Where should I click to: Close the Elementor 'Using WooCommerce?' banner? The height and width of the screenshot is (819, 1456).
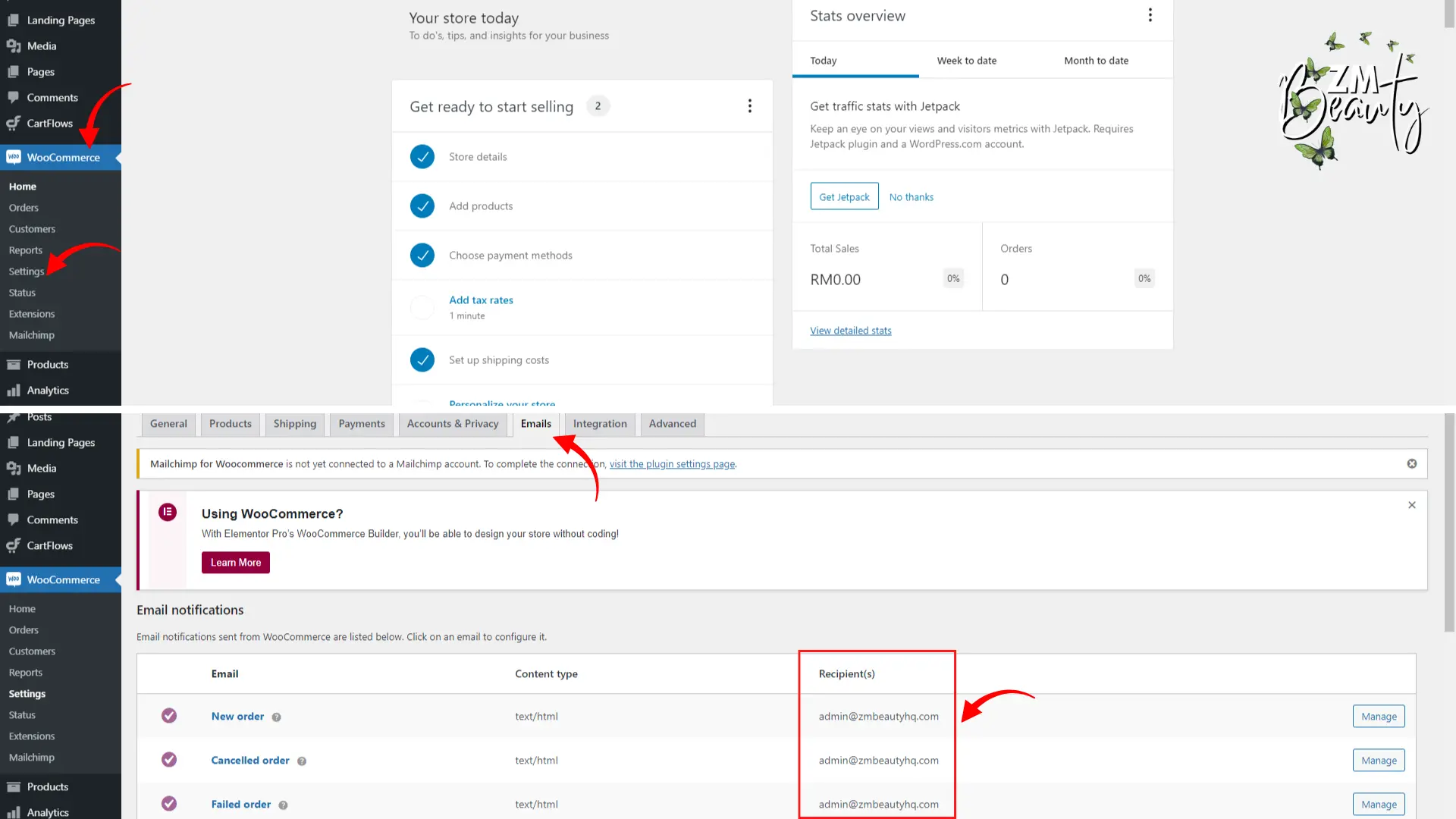1412,505
